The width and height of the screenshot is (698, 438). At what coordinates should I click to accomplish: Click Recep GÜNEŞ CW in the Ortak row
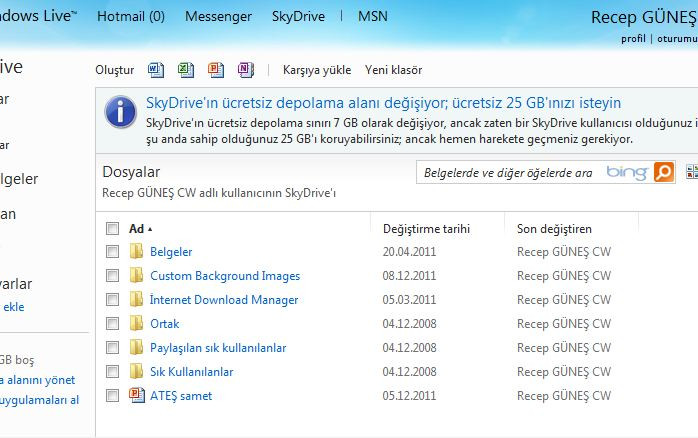click(564, 324)
